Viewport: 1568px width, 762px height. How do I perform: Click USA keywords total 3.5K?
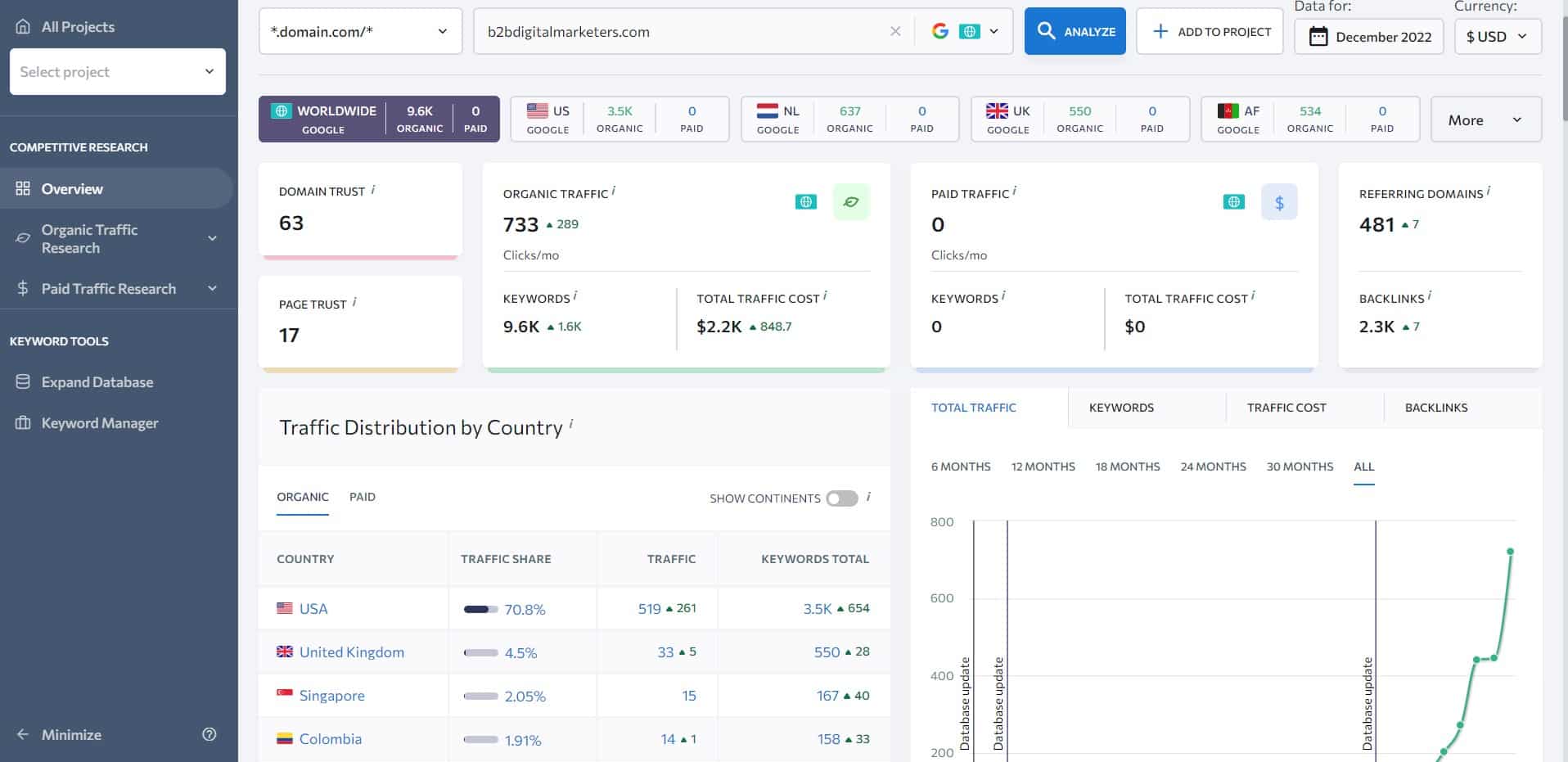pyautogui.click(x=818, y=608)
